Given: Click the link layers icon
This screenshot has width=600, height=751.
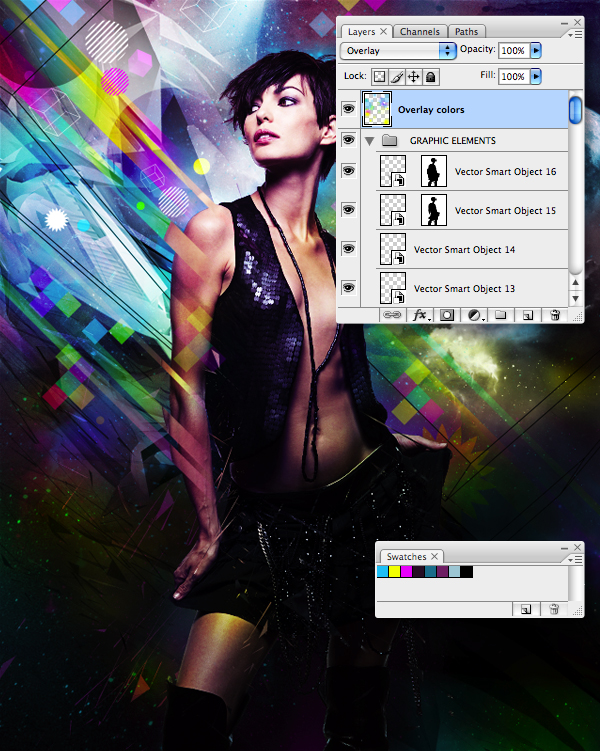Looking at the screenshot, I should (x=392, y=315).
